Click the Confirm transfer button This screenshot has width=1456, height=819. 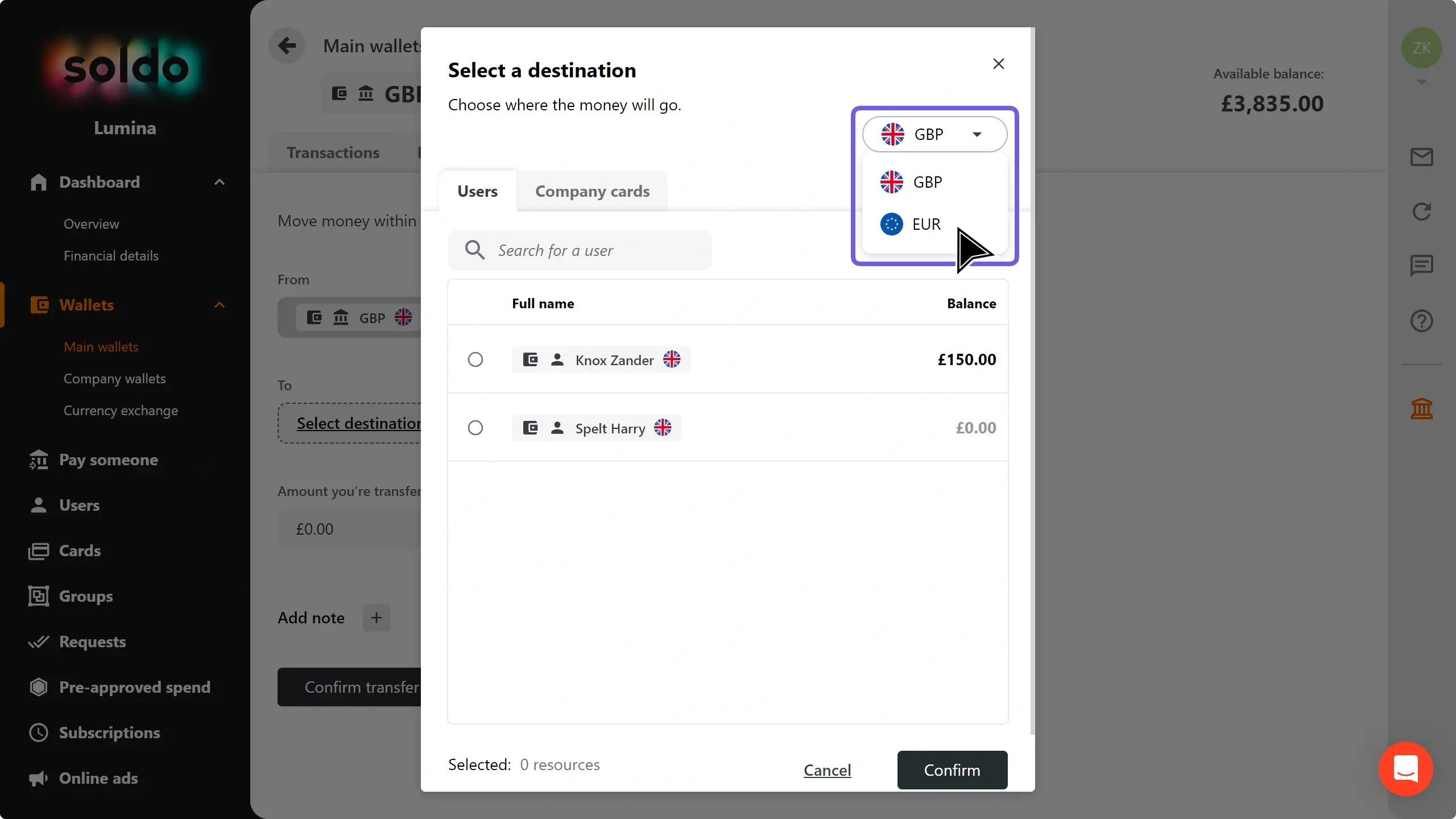349,687
